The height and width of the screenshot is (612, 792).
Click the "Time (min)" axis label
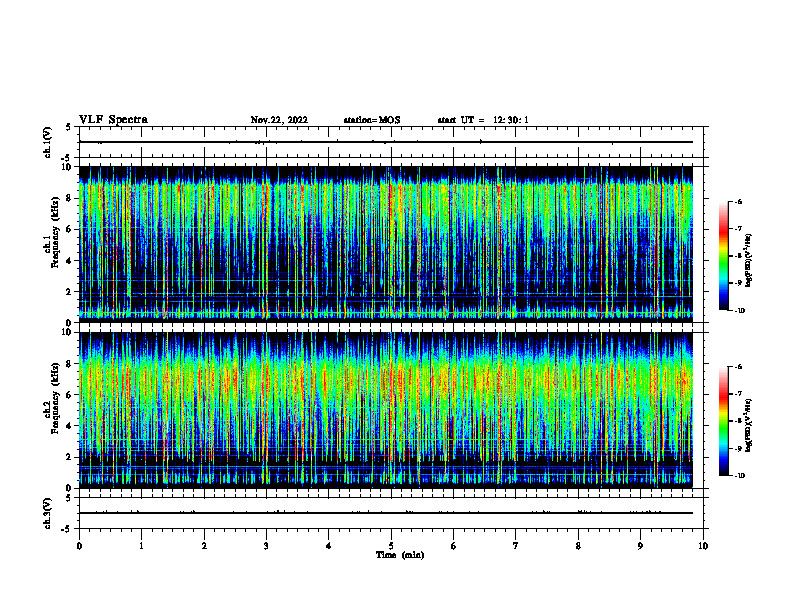(x=400, y=555)
